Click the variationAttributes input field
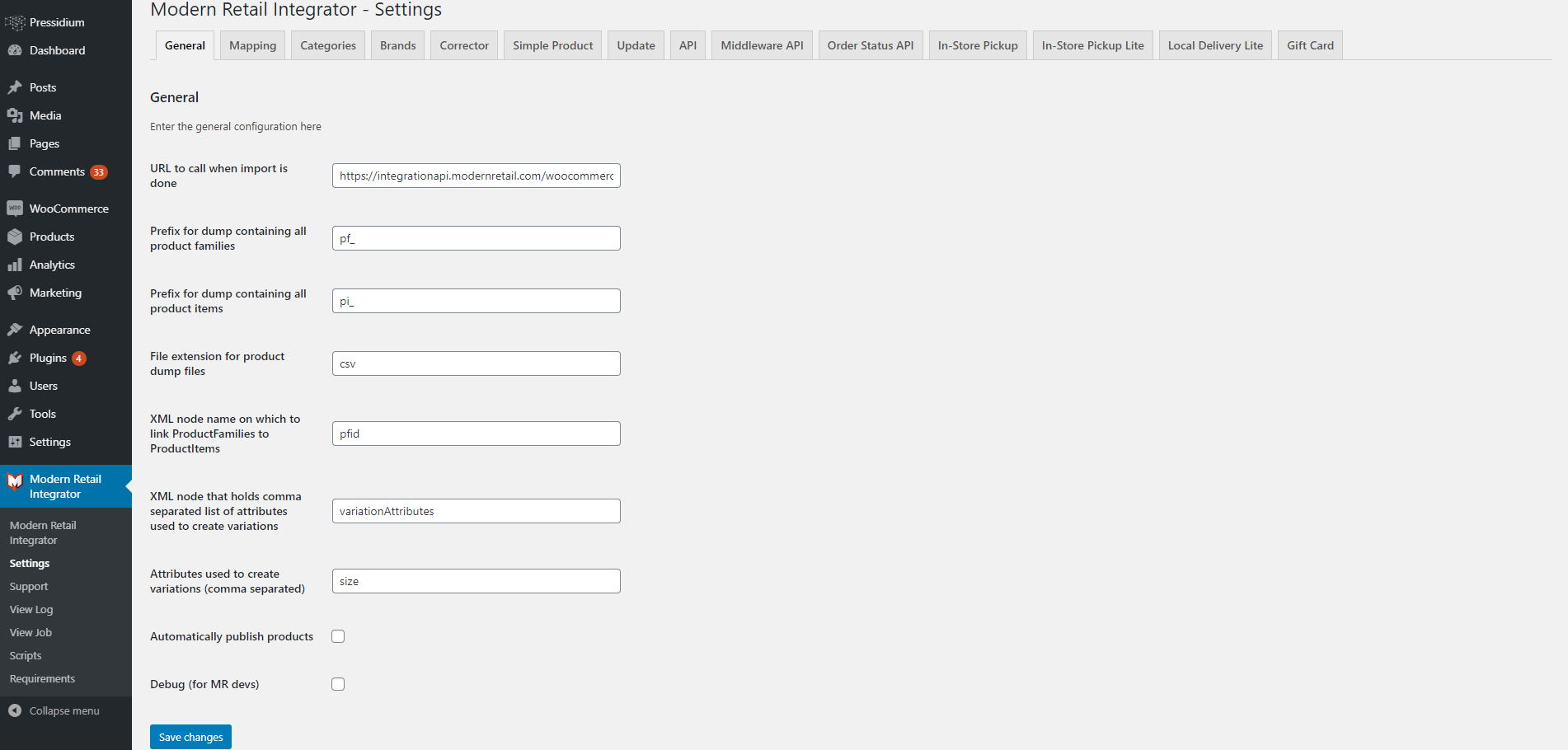This screenshot has width=1568, height=750. coord(477,511)
